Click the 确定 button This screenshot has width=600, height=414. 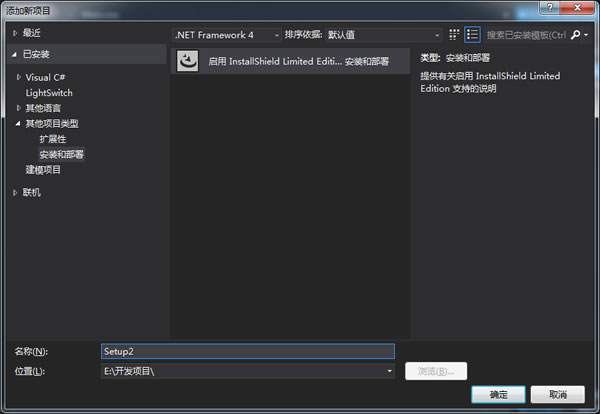pyautogui.click(x=498, y=394)
